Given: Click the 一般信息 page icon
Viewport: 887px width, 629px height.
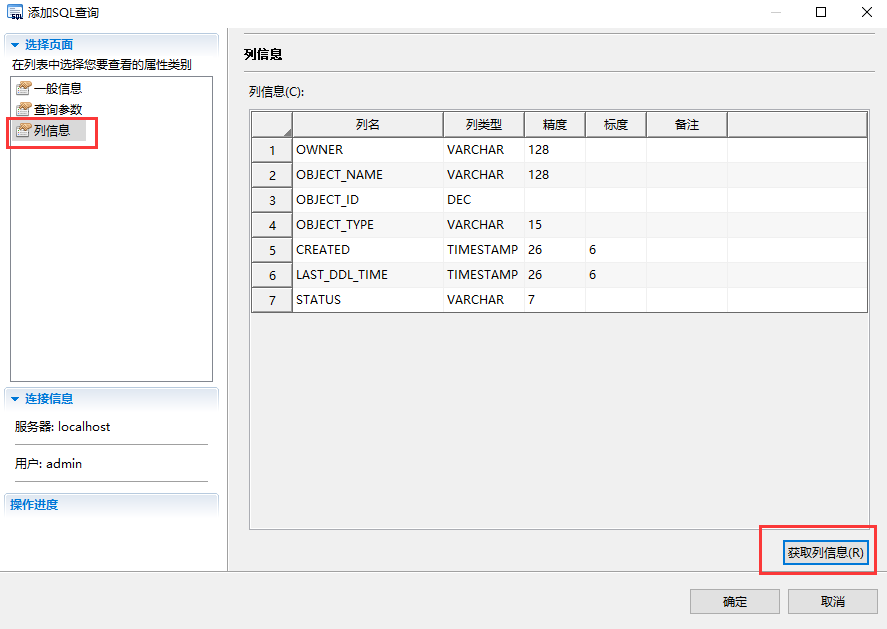Looking at the screenshot, I should (x=23, y=88).
